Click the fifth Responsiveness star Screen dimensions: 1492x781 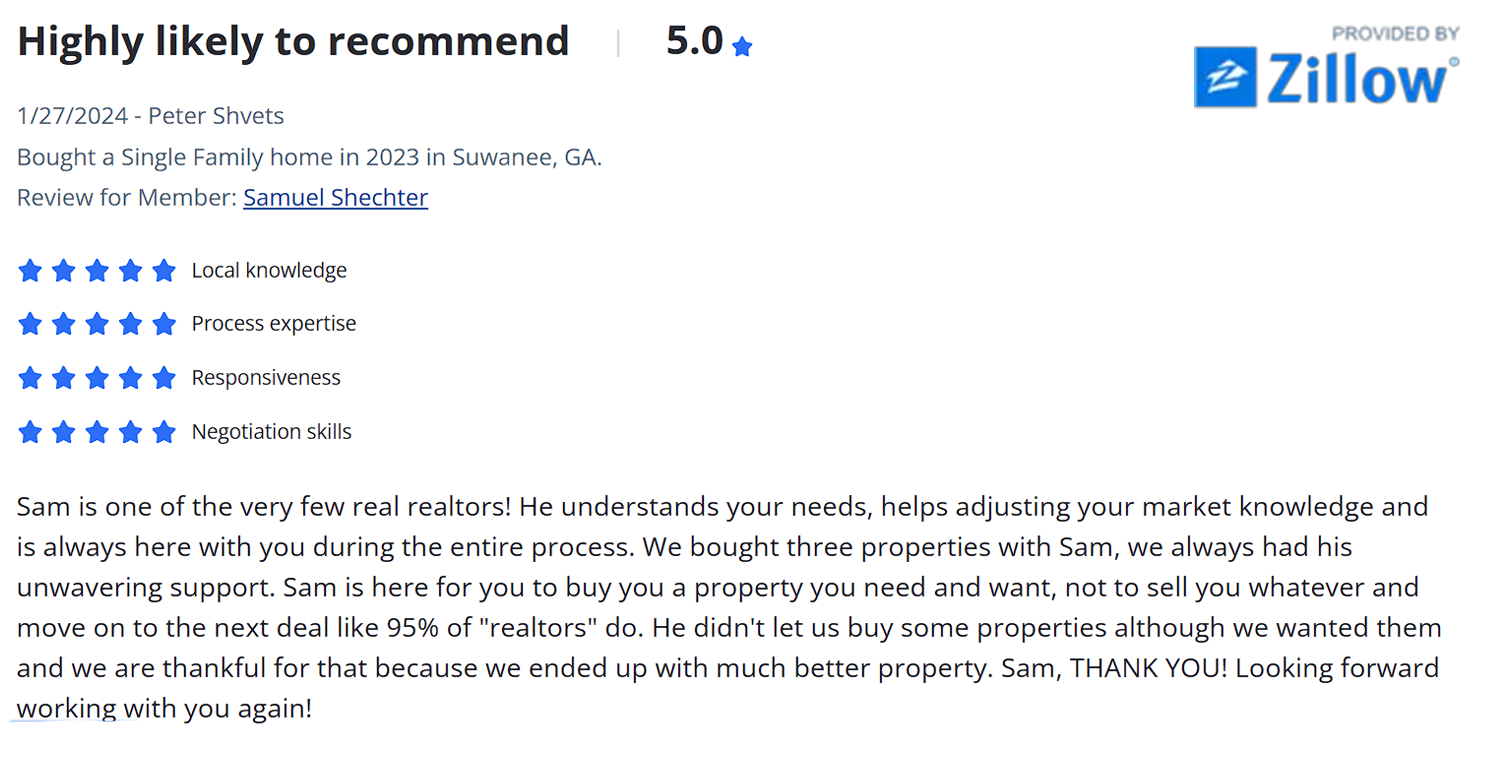(164, 378)
